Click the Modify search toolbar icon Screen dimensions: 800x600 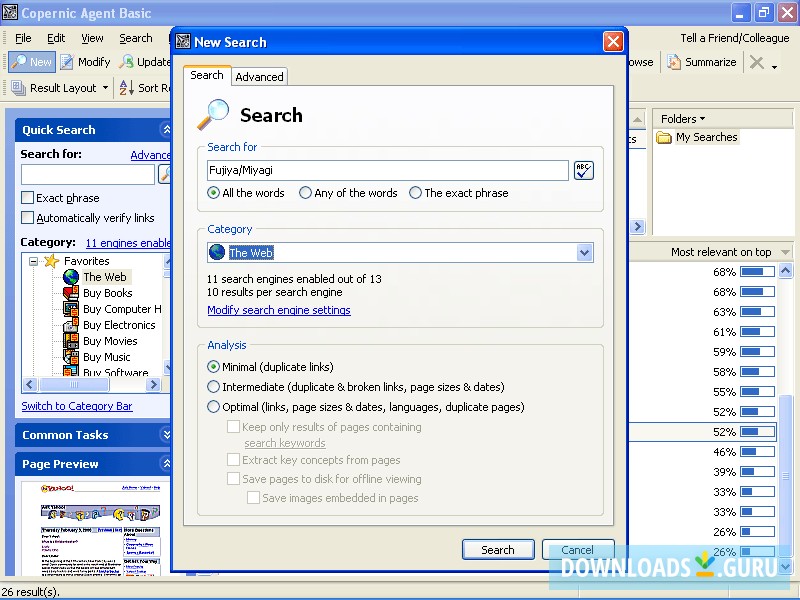[x=67, y=62]
